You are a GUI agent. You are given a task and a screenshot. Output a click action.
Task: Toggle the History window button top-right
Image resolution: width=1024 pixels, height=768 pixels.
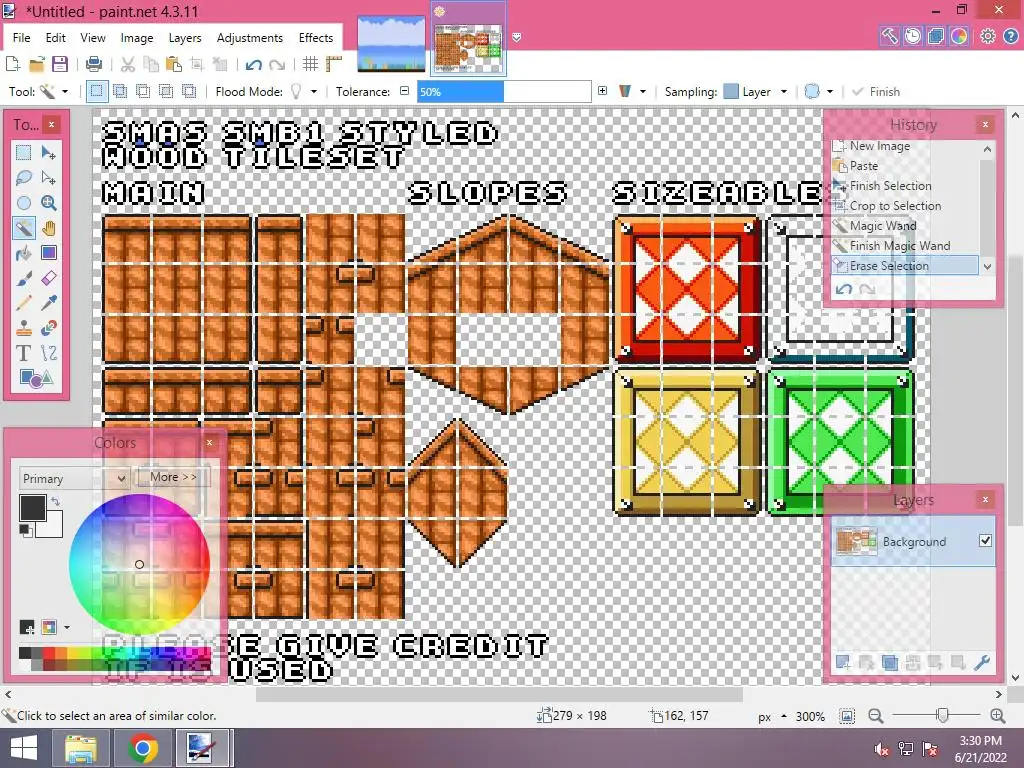(912, 36)
